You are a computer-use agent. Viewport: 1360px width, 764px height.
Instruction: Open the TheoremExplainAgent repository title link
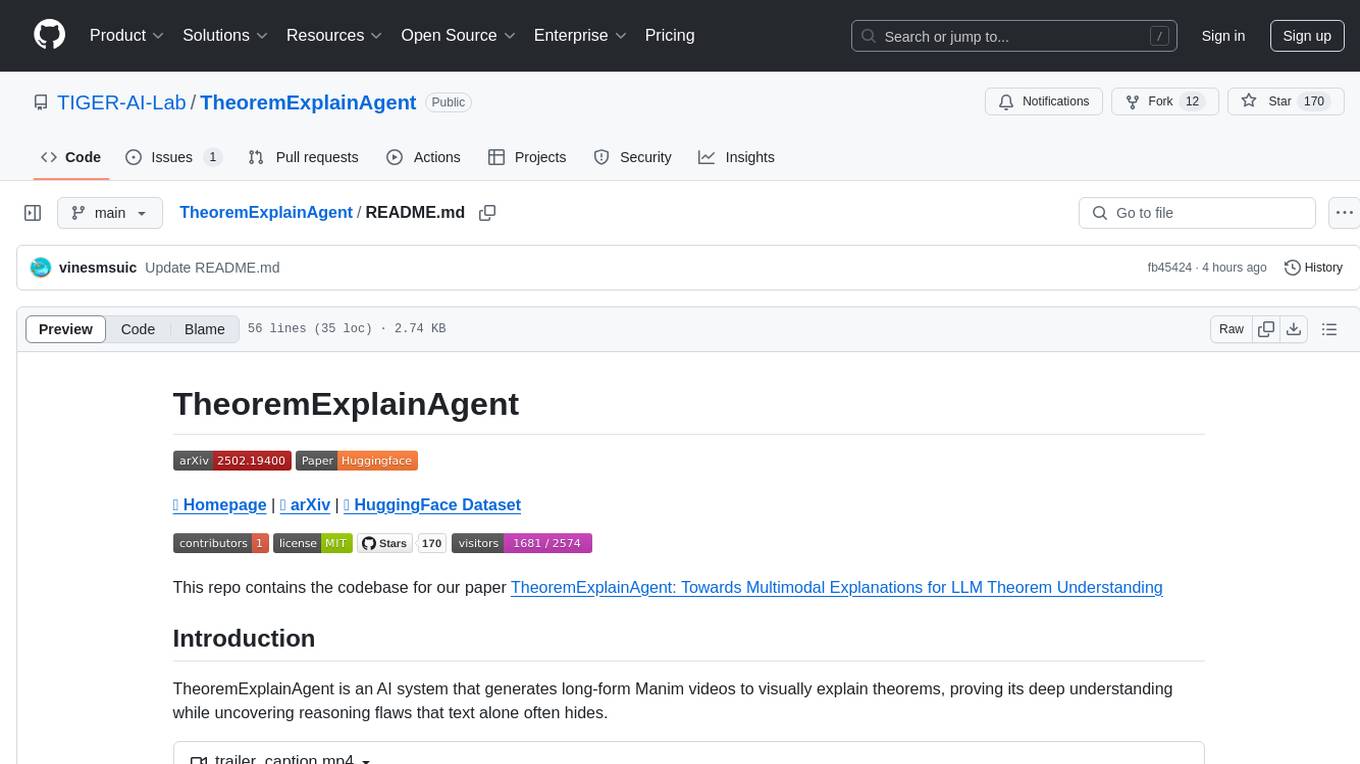[308, 102]
